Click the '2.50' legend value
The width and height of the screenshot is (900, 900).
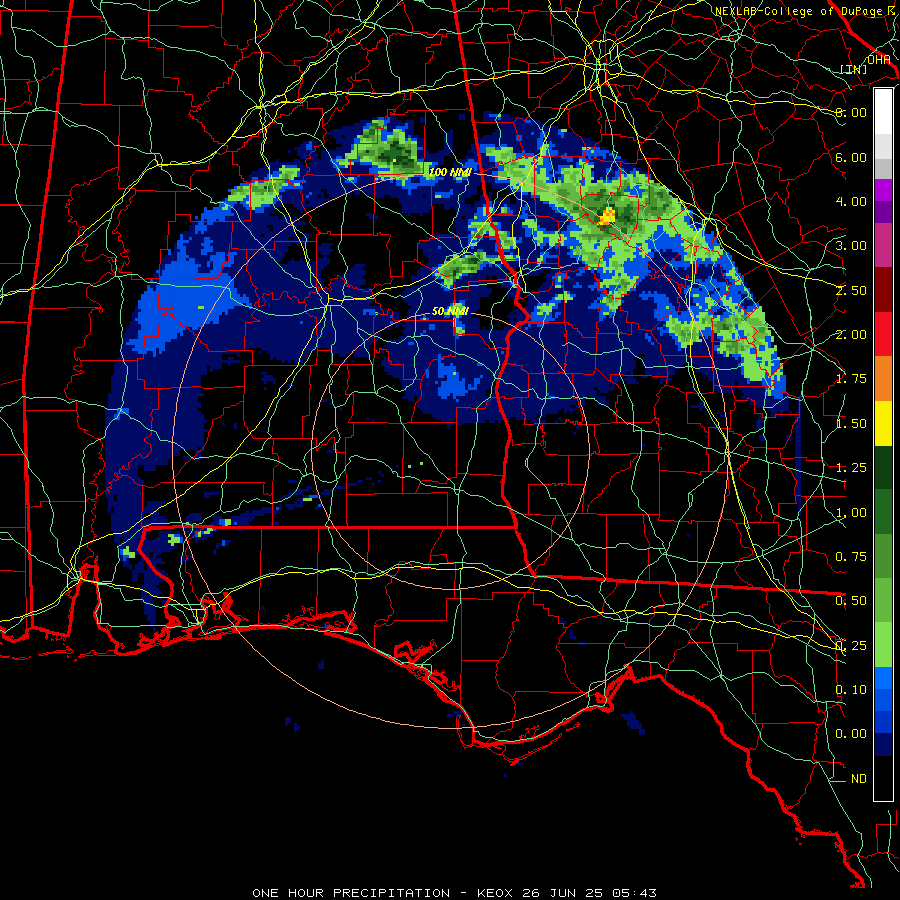pyautogui.click(x=851, y=290)
